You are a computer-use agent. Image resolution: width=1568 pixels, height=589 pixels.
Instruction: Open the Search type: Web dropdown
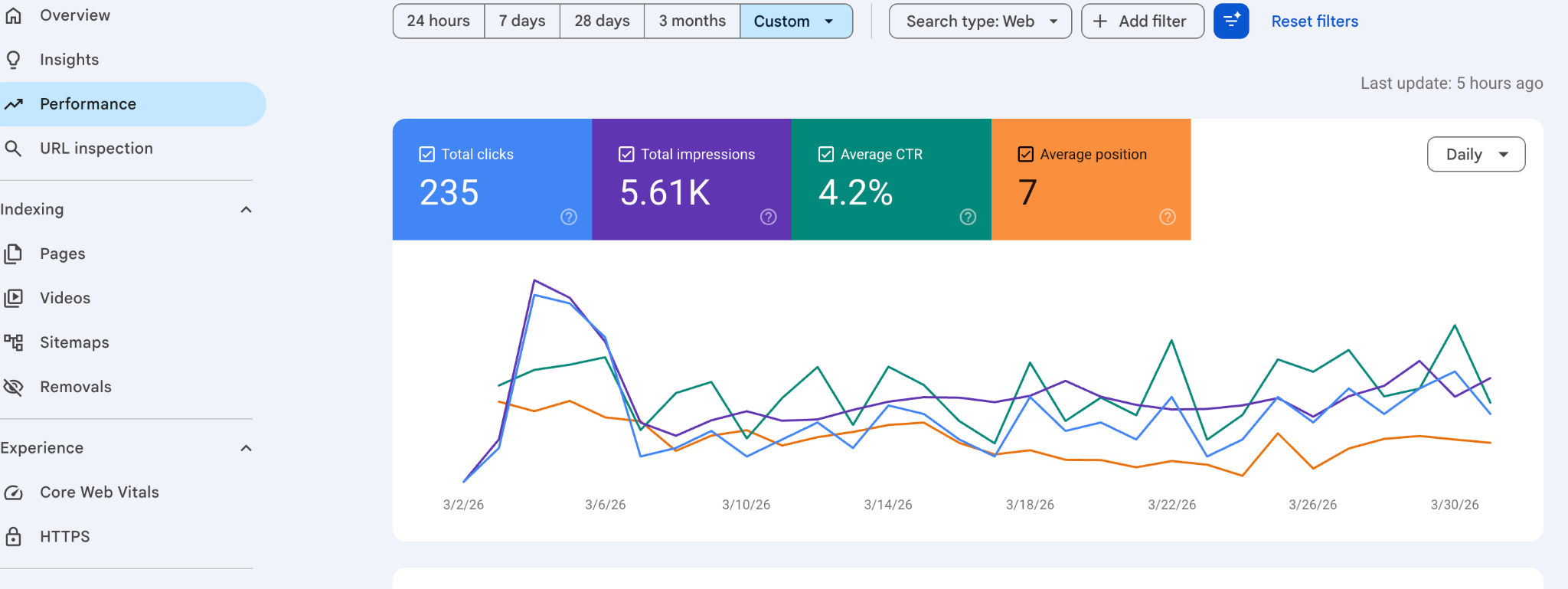(x=980, y=21)
